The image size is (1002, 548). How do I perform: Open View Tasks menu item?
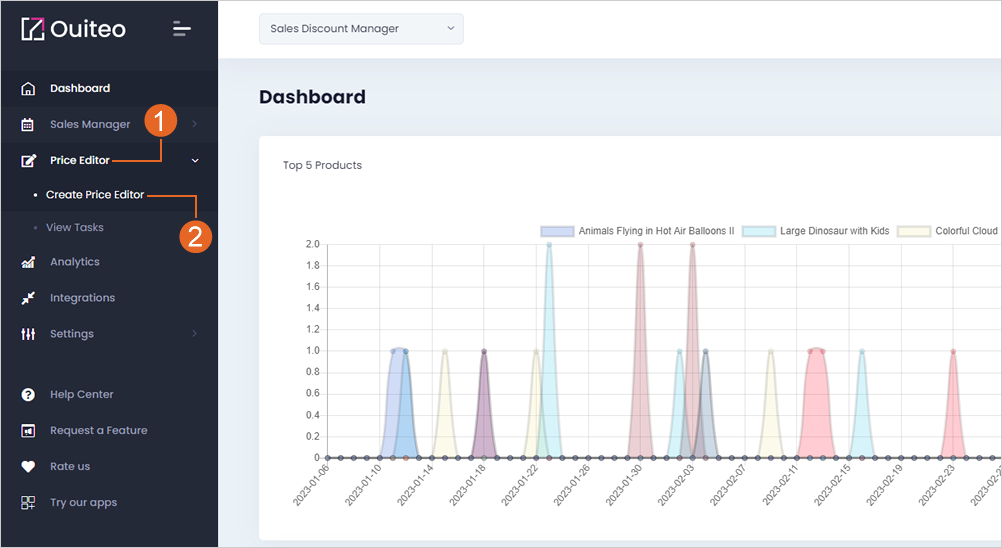click(75, 227)
